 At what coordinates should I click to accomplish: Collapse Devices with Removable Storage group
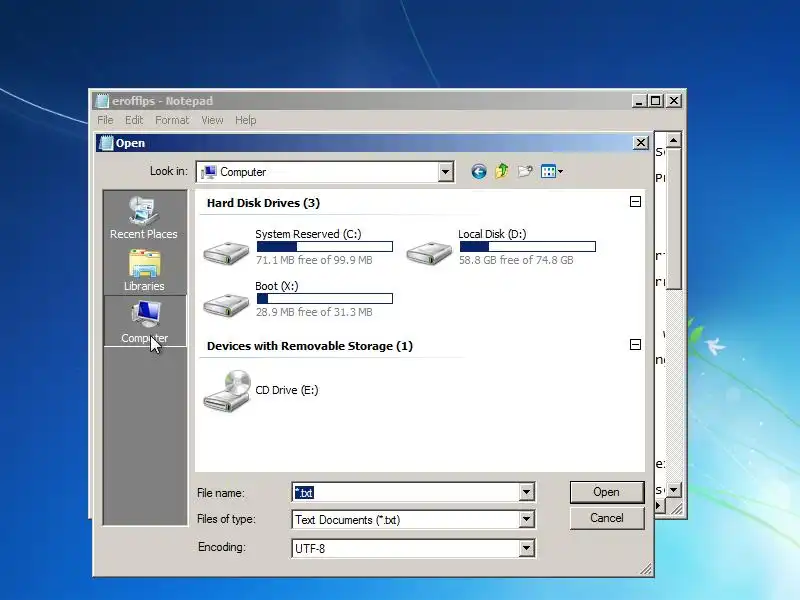point(635,345)
